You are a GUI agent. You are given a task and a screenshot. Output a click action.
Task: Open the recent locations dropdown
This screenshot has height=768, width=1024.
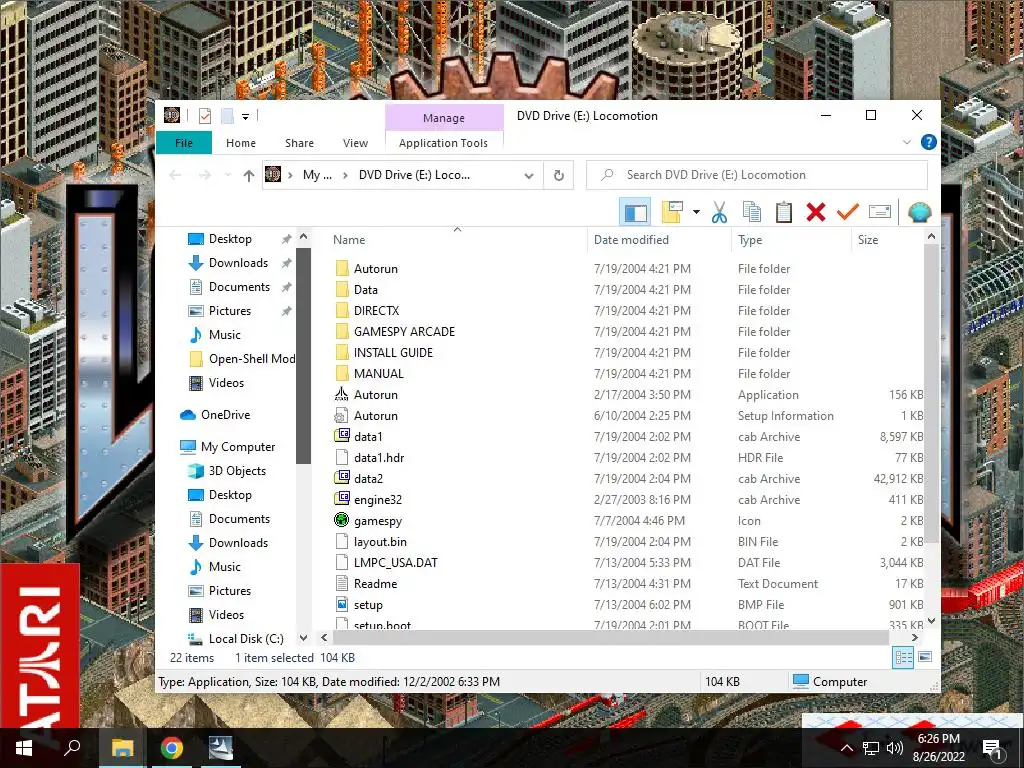click(227, 175)
